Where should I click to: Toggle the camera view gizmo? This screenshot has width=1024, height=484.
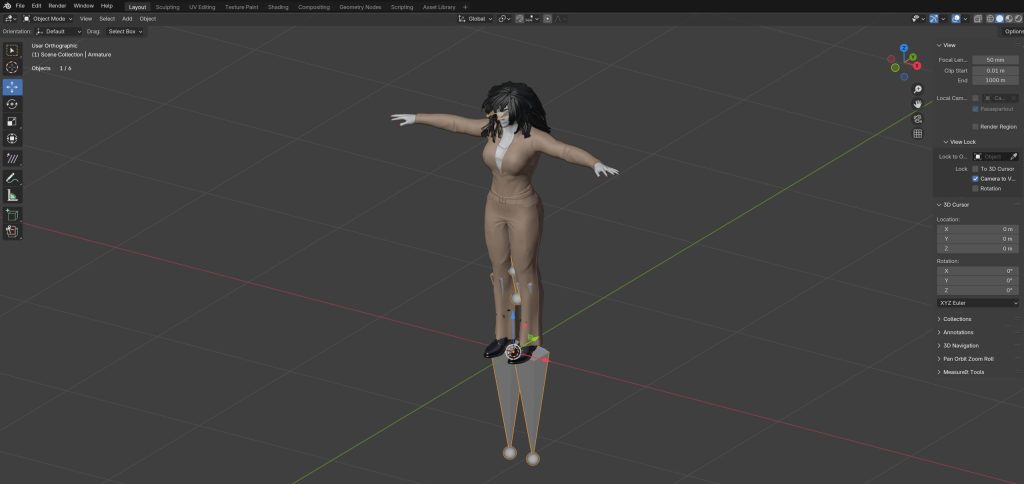[x=918, y=119]
